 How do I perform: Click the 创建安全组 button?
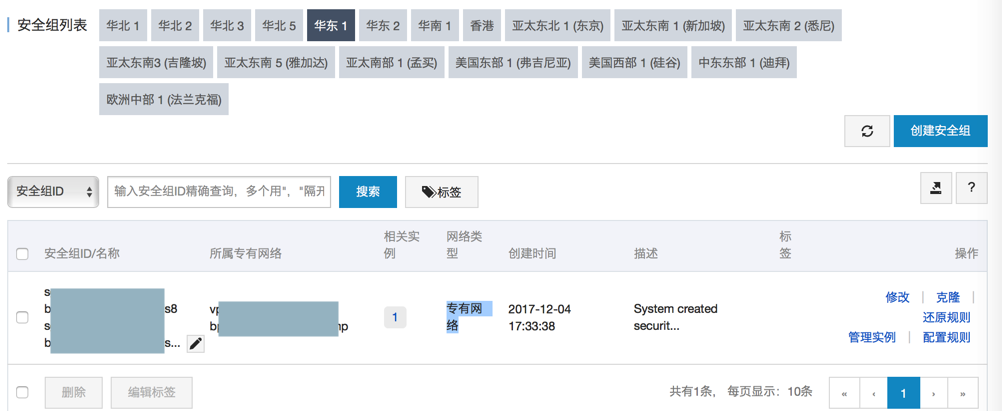pos(940,131)
